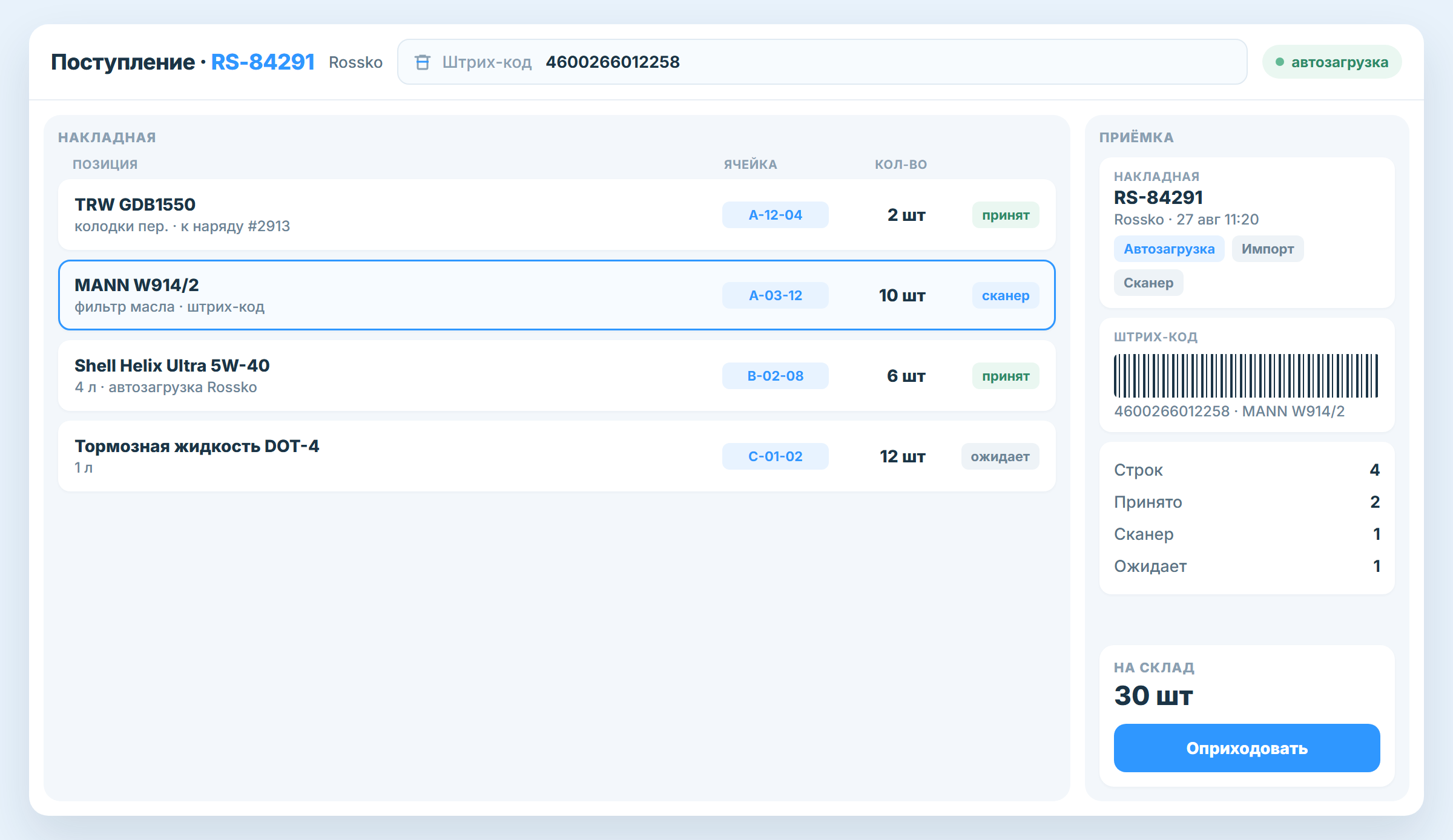Click the 'колодки пер. · к наряду #2913' subtitle
1453x840 pixels.
click(182, 226)
